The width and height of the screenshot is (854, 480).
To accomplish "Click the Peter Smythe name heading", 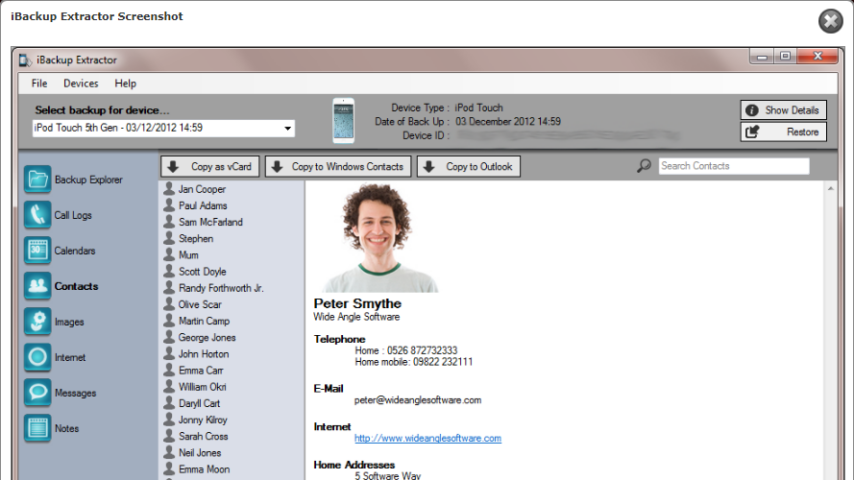I will (x=357, y=303).
